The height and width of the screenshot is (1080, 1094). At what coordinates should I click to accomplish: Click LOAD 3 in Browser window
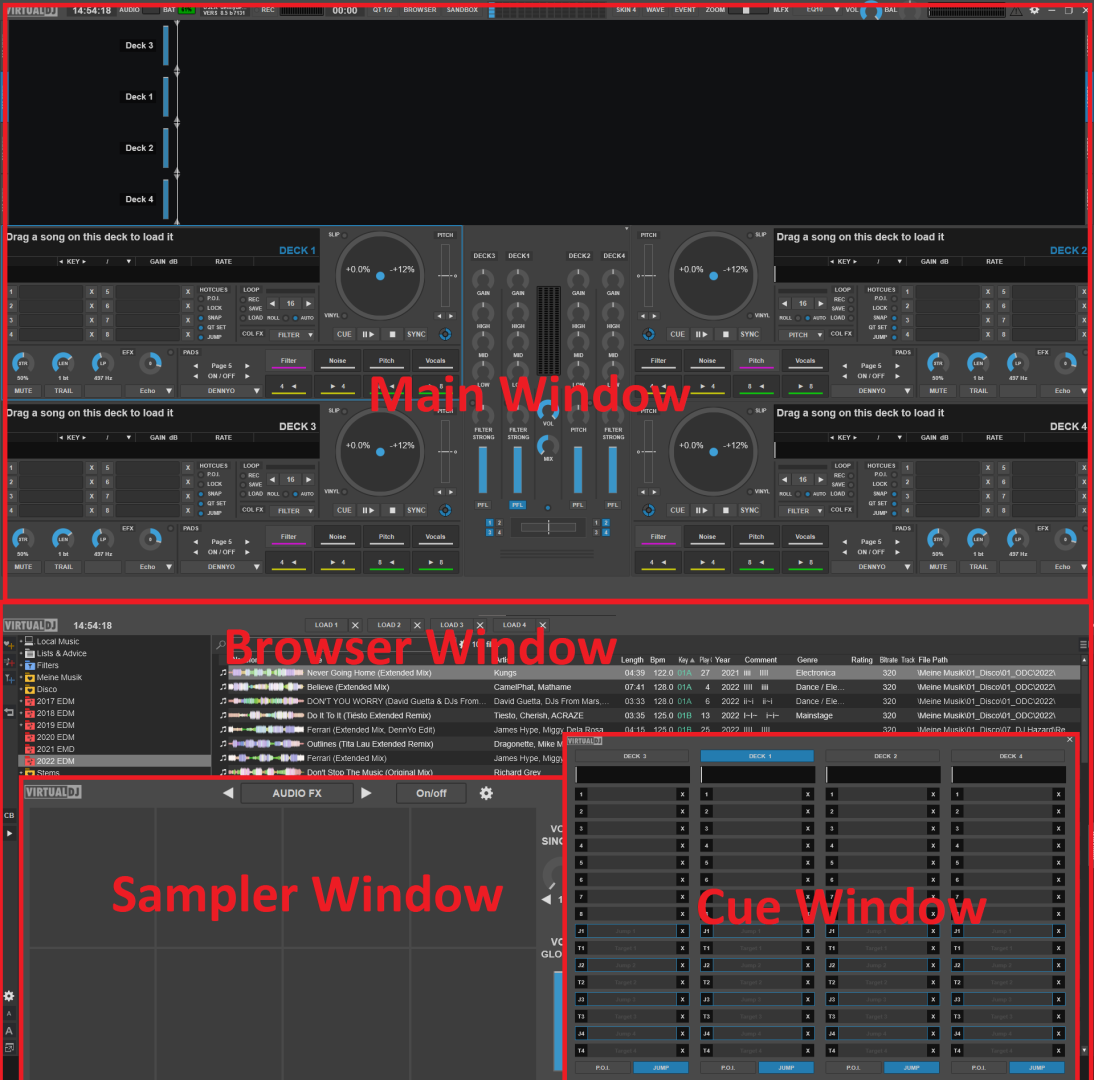pos(451,624)
